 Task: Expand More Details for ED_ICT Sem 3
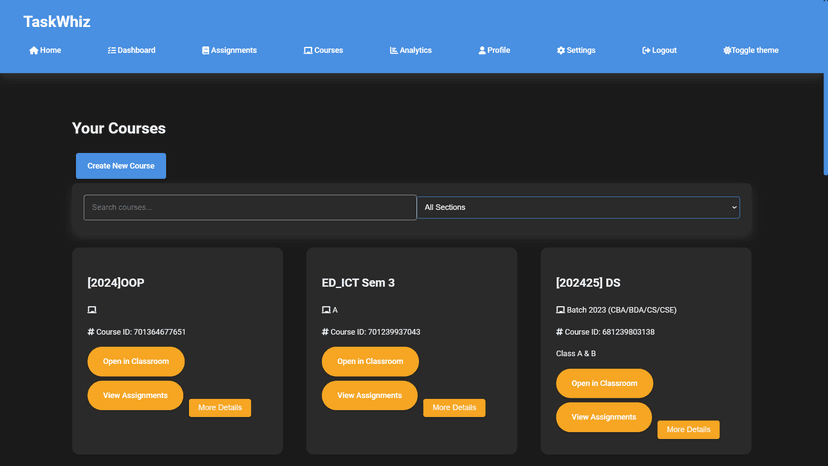click(x=454, y=407)
